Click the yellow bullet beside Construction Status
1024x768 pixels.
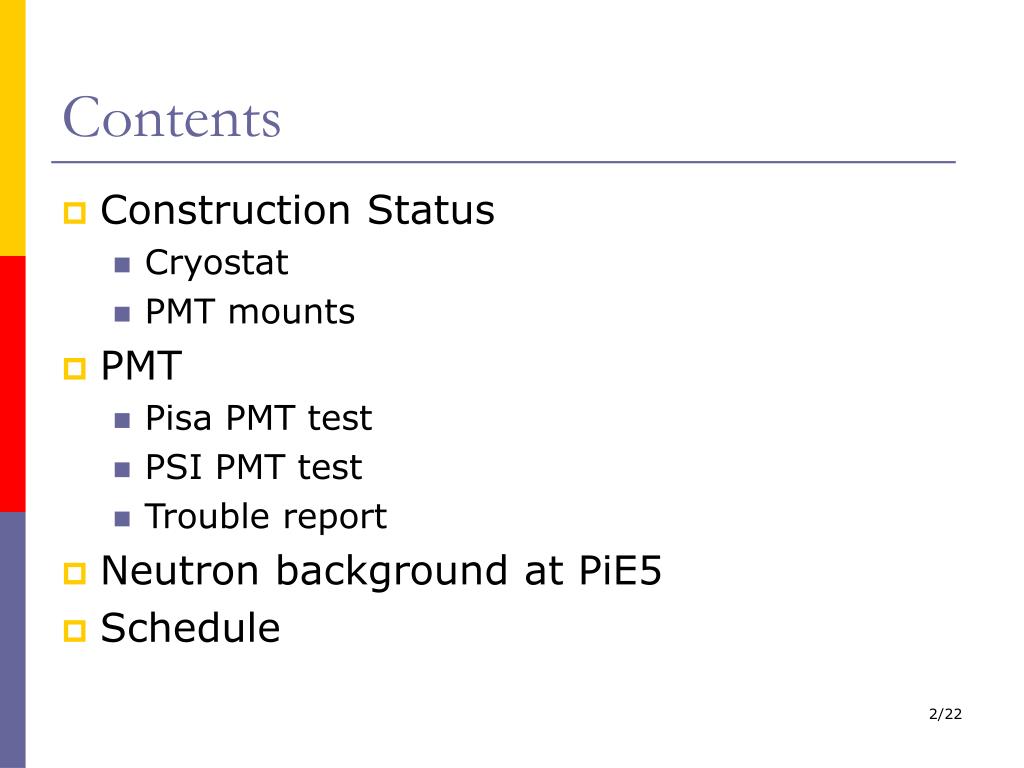[74, 213]
